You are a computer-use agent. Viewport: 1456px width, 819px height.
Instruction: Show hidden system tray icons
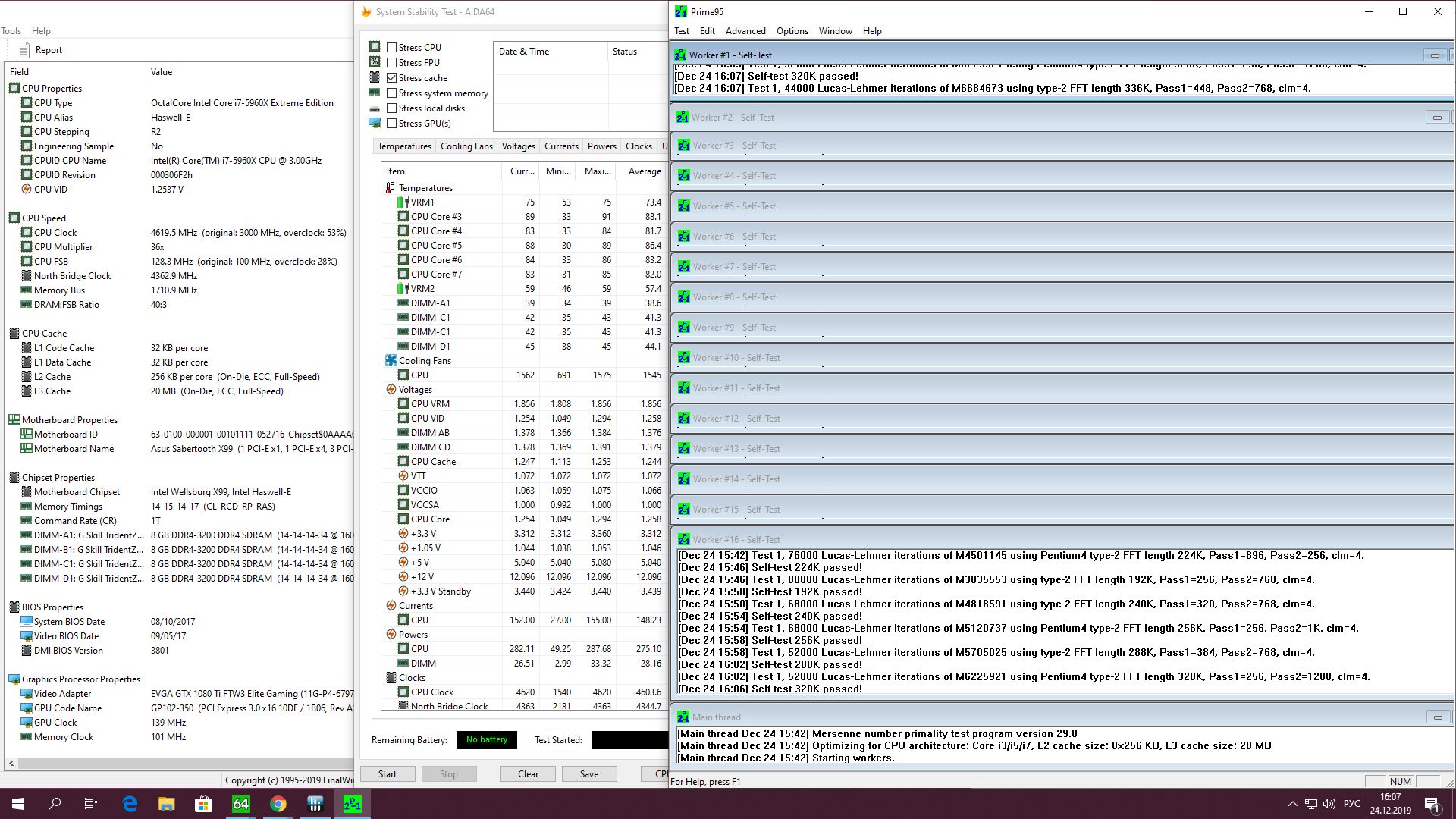point(1292,804)
